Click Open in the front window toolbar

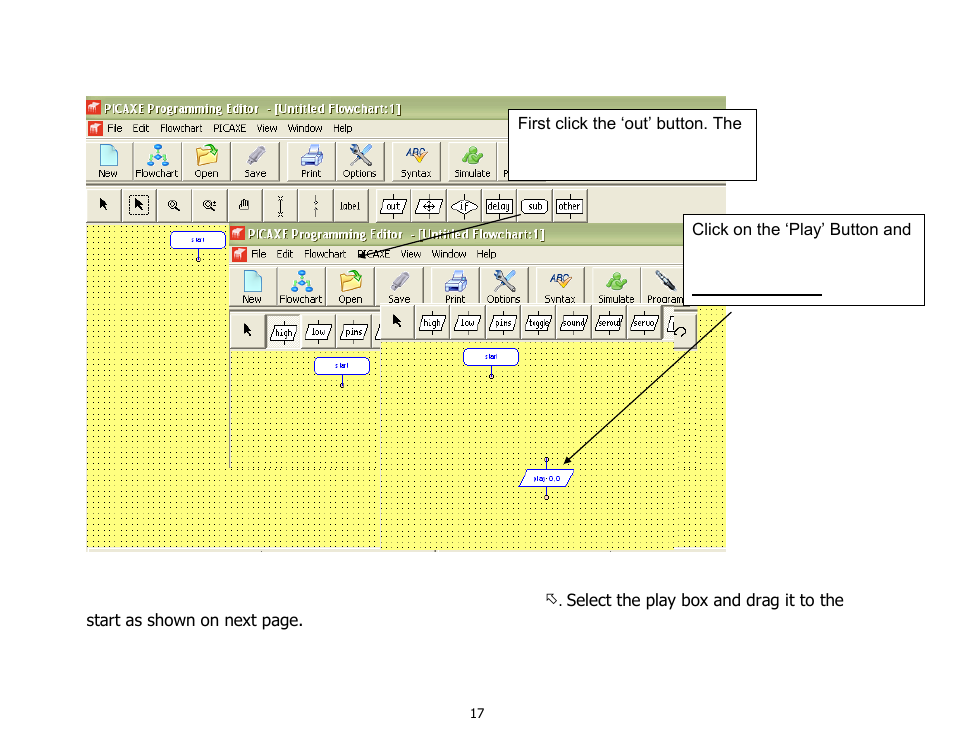350,287
